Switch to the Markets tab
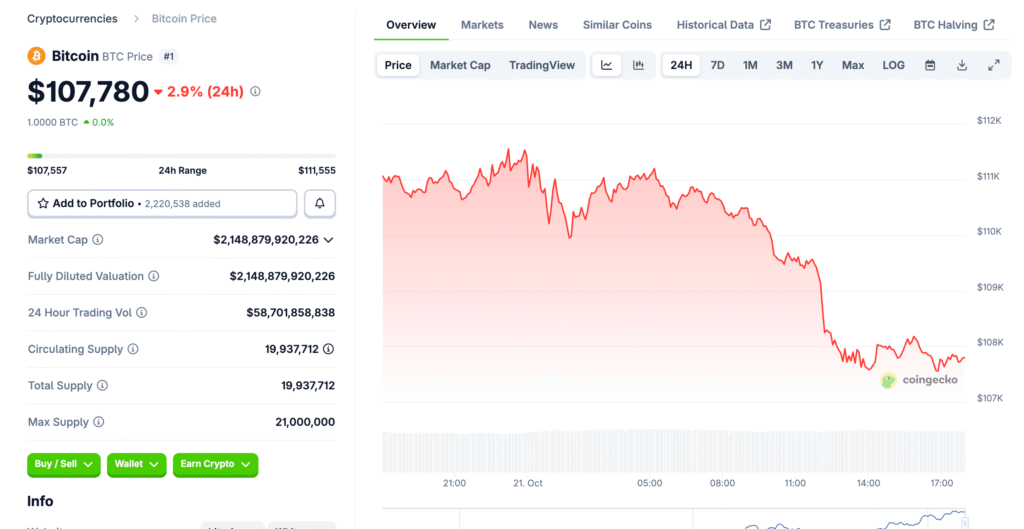Viewport: 1024px width, 529px height. 482,25
